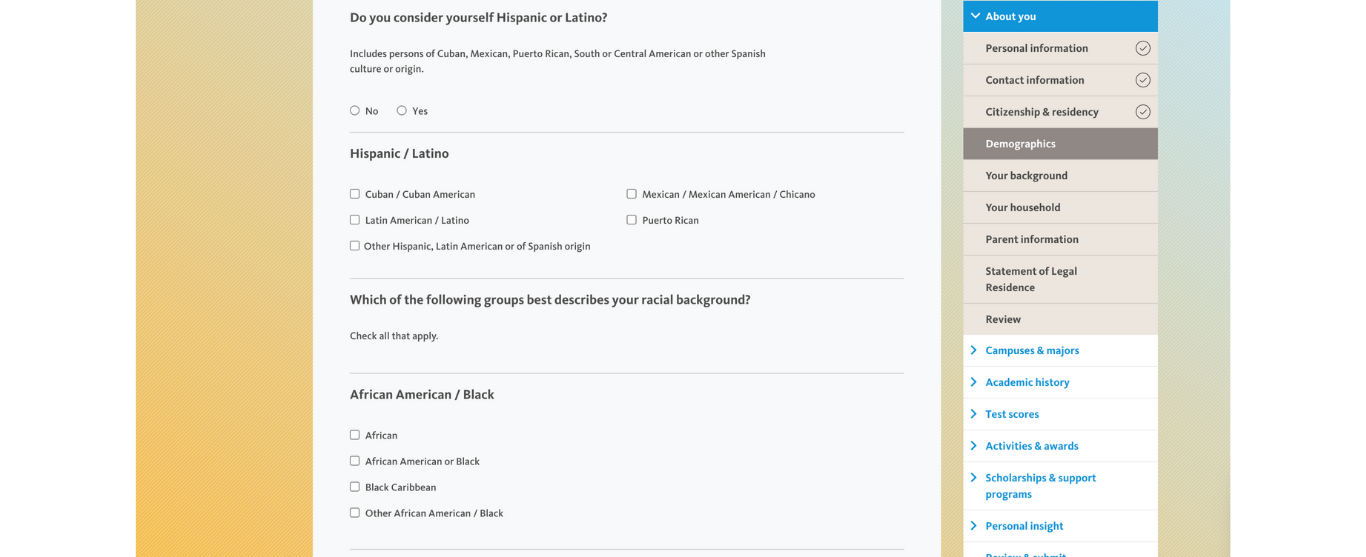This screenshot has height=557, width=1366.
Task: Check the Cuban / Cuban American box
Action: (x=355, y=194)
